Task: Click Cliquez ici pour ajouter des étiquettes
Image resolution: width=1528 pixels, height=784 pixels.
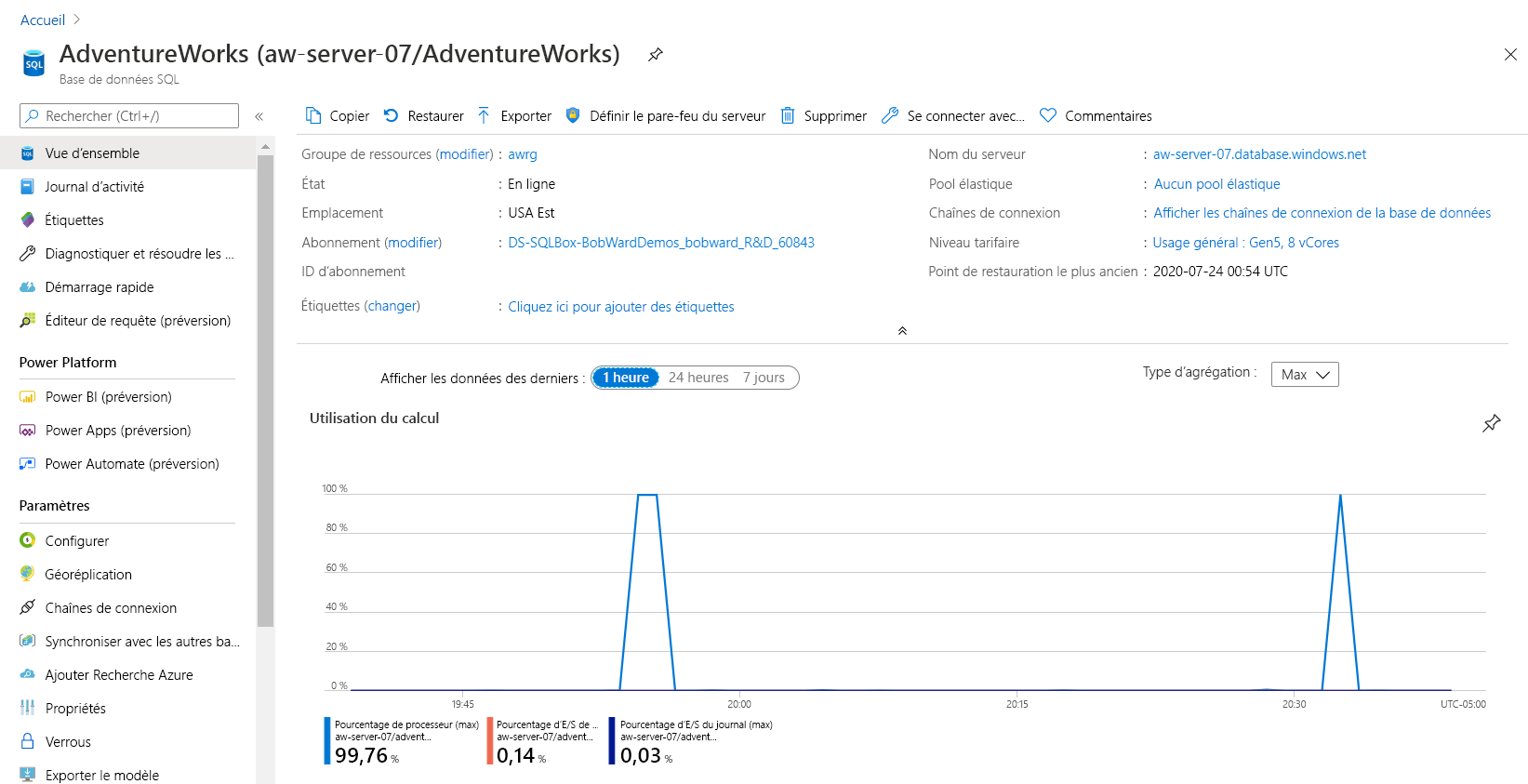Action: point(621,307)
